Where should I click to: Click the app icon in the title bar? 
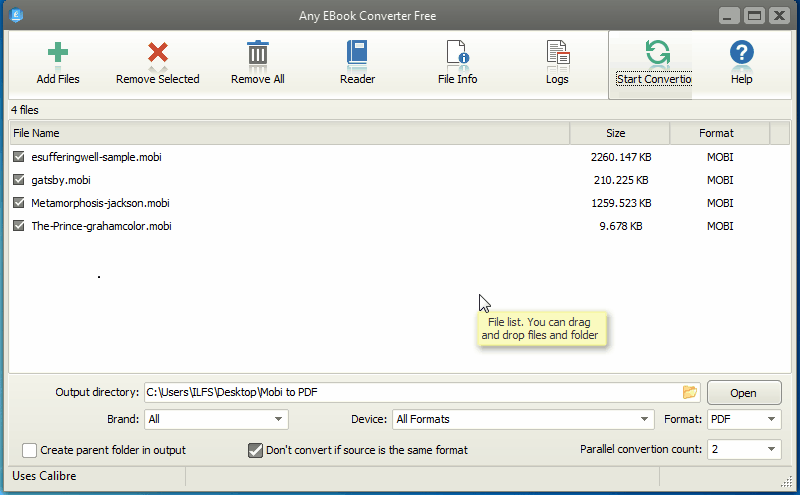click(x=16, y=15)
